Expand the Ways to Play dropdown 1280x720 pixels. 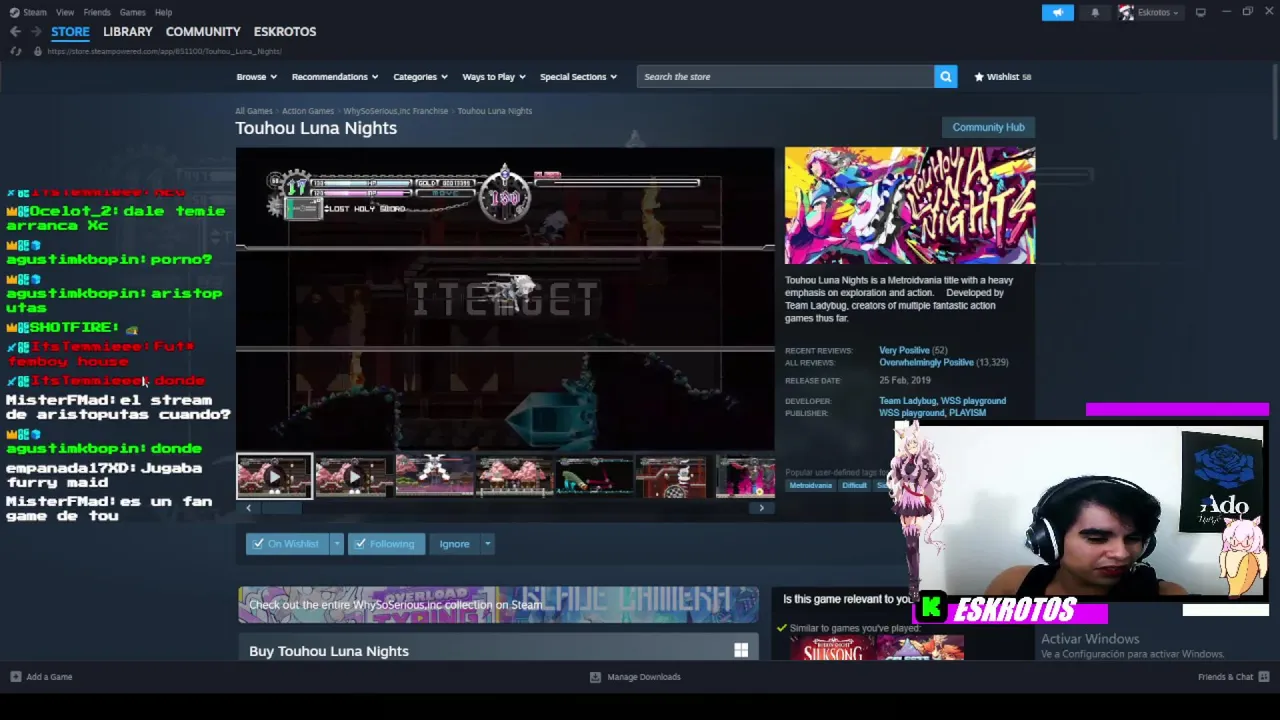[494, 77]
